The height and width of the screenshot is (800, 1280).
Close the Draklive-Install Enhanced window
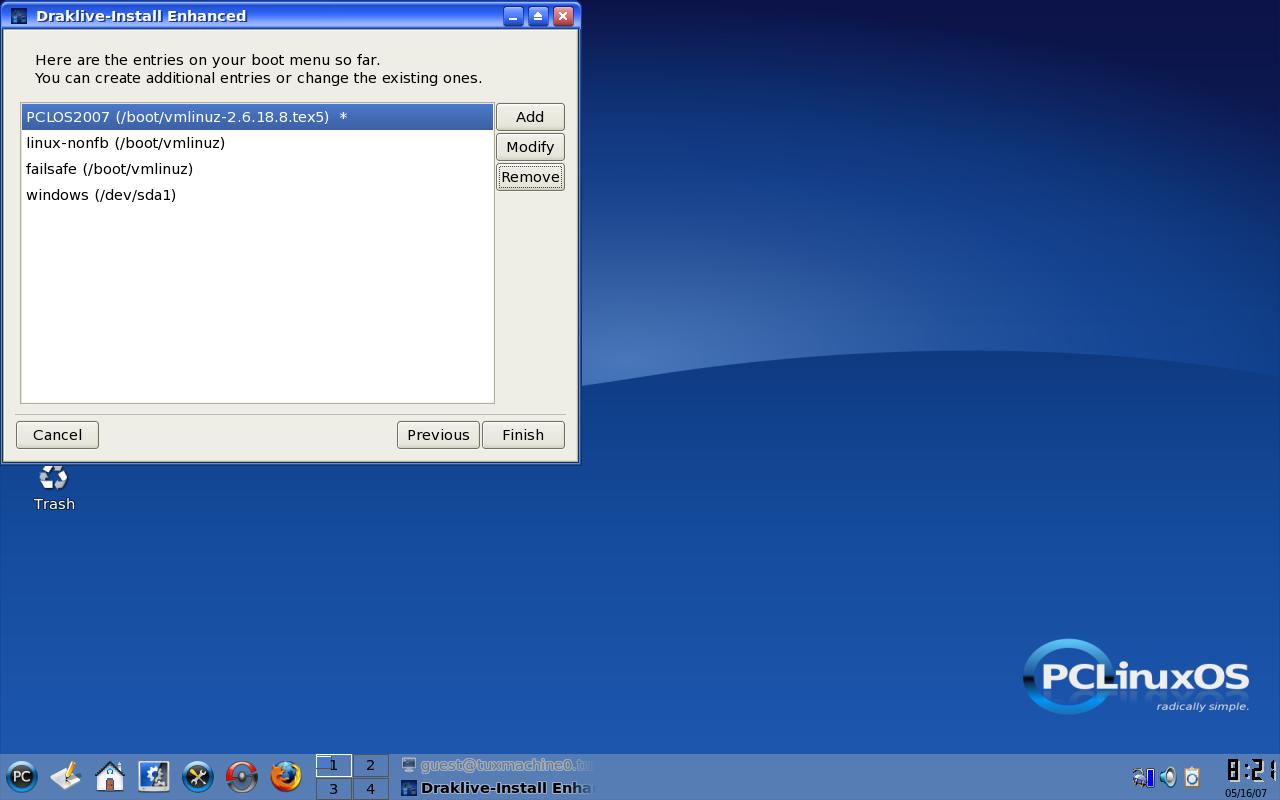tap(563, 16)
